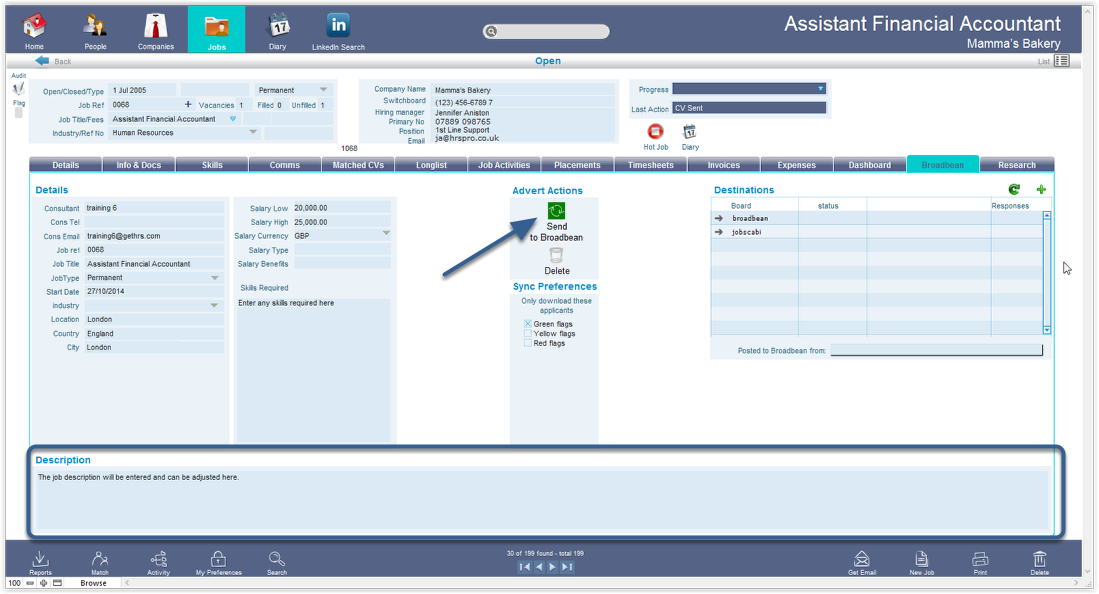
Task: Click the Match icon
Action: pos(100,562)
